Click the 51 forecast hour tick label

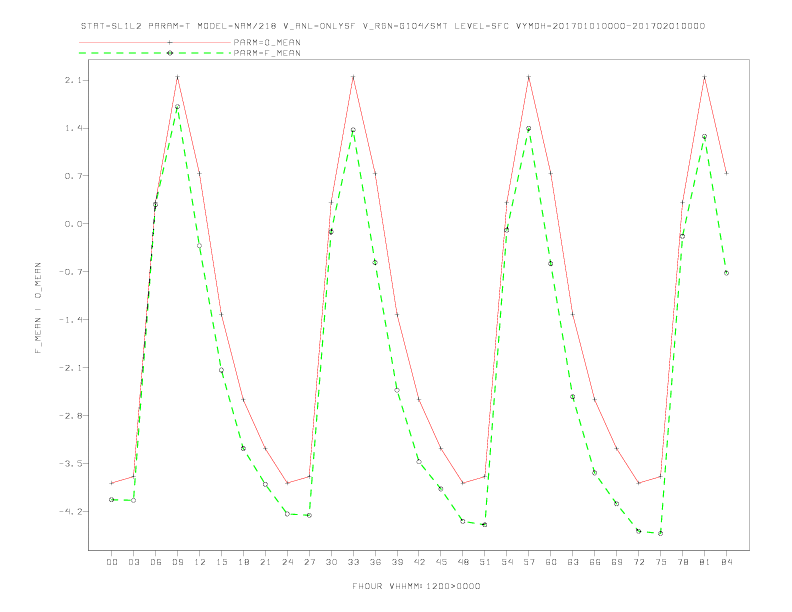click(x=485, y=562)
